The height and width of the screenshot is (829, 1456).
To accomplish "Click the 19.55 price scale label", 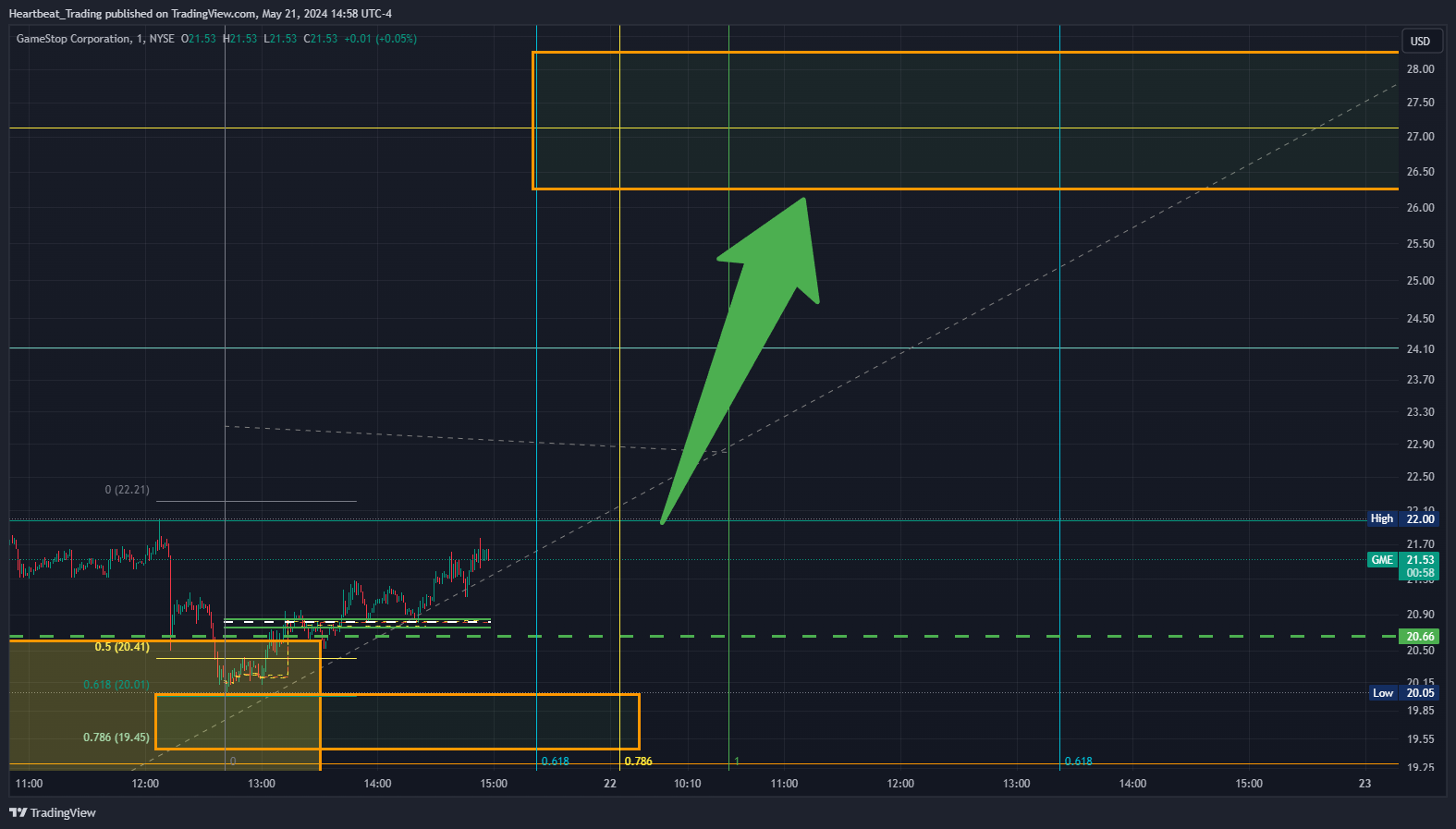I will 1420,739.
